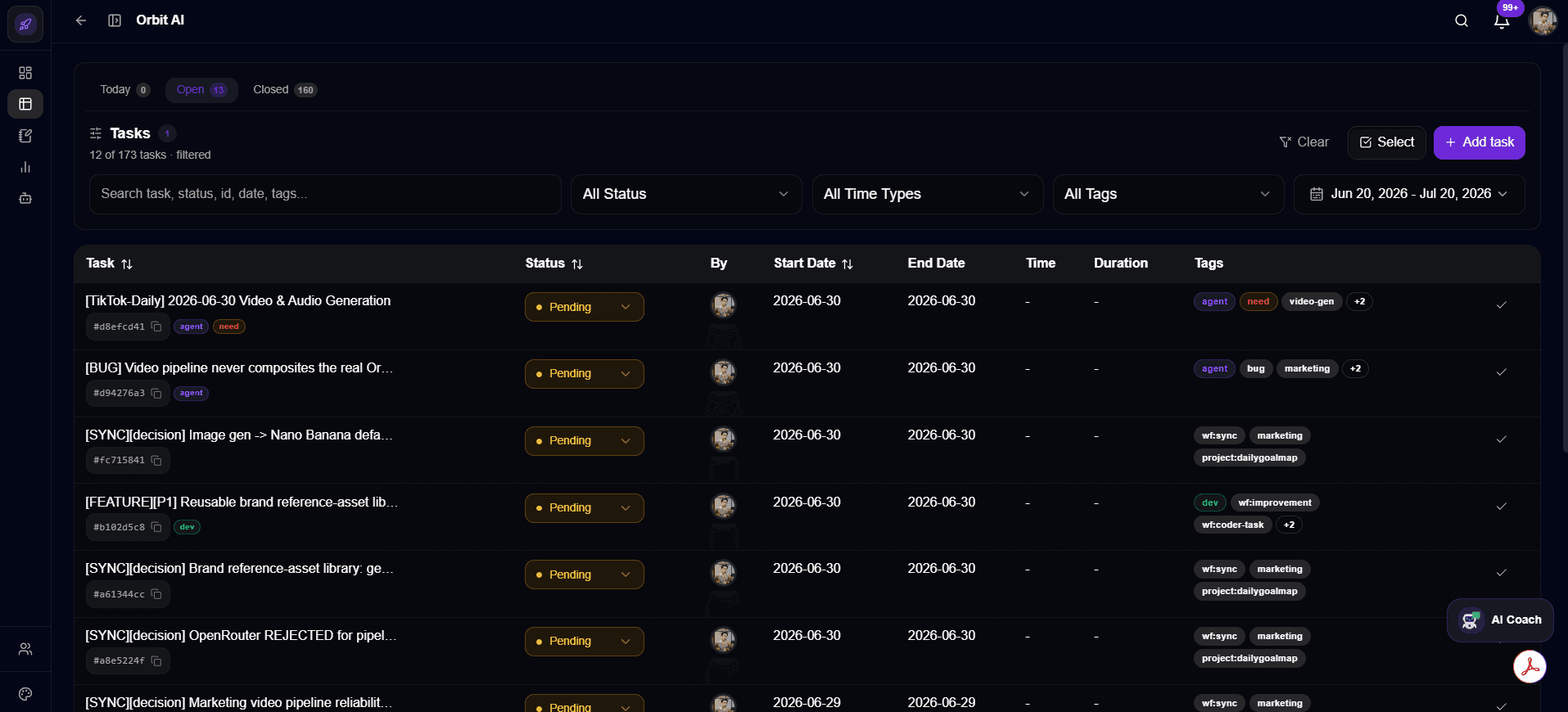
Task: Check off the FEATURE P1 brand reference task
Action: [x=1501, y=506]
